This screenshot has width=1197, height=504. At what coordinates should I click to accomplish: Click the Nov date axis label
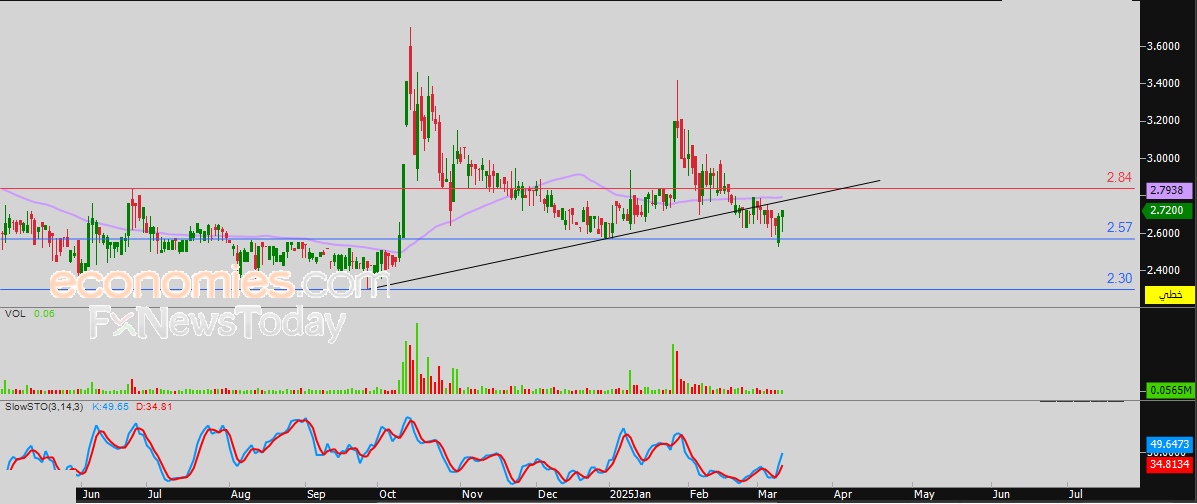pyautogui.click(x=473, y=495)
